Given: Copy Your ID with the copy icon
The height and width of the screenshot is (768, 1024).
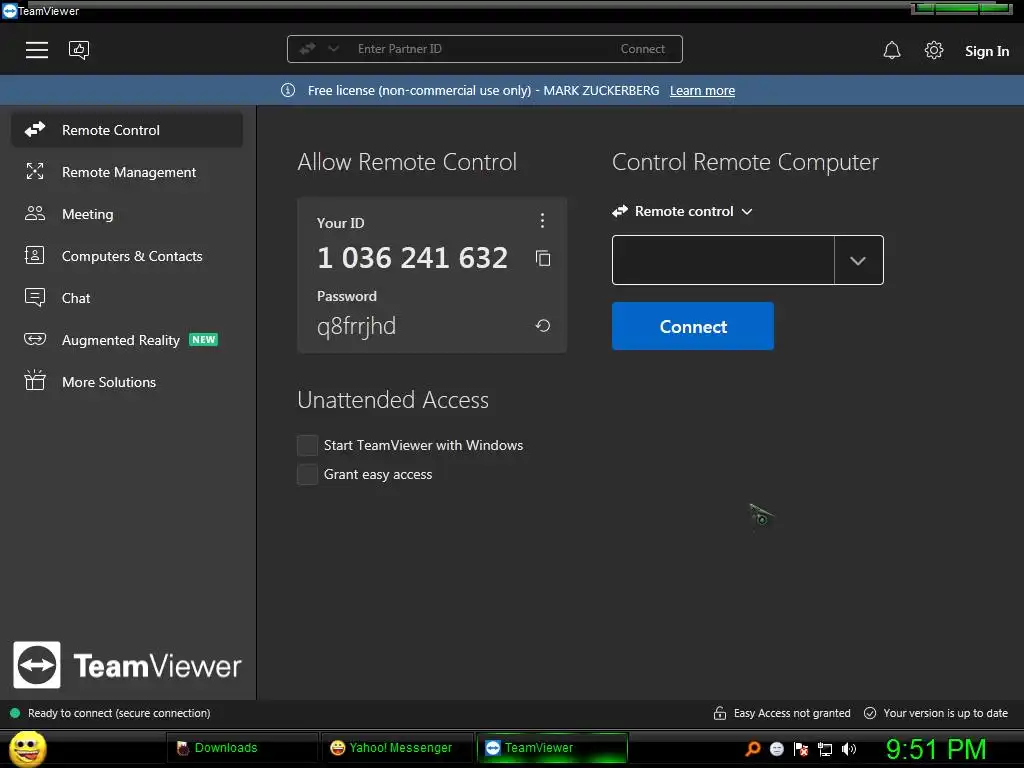Looking at the screenshot, I should (x=543, y=259).
